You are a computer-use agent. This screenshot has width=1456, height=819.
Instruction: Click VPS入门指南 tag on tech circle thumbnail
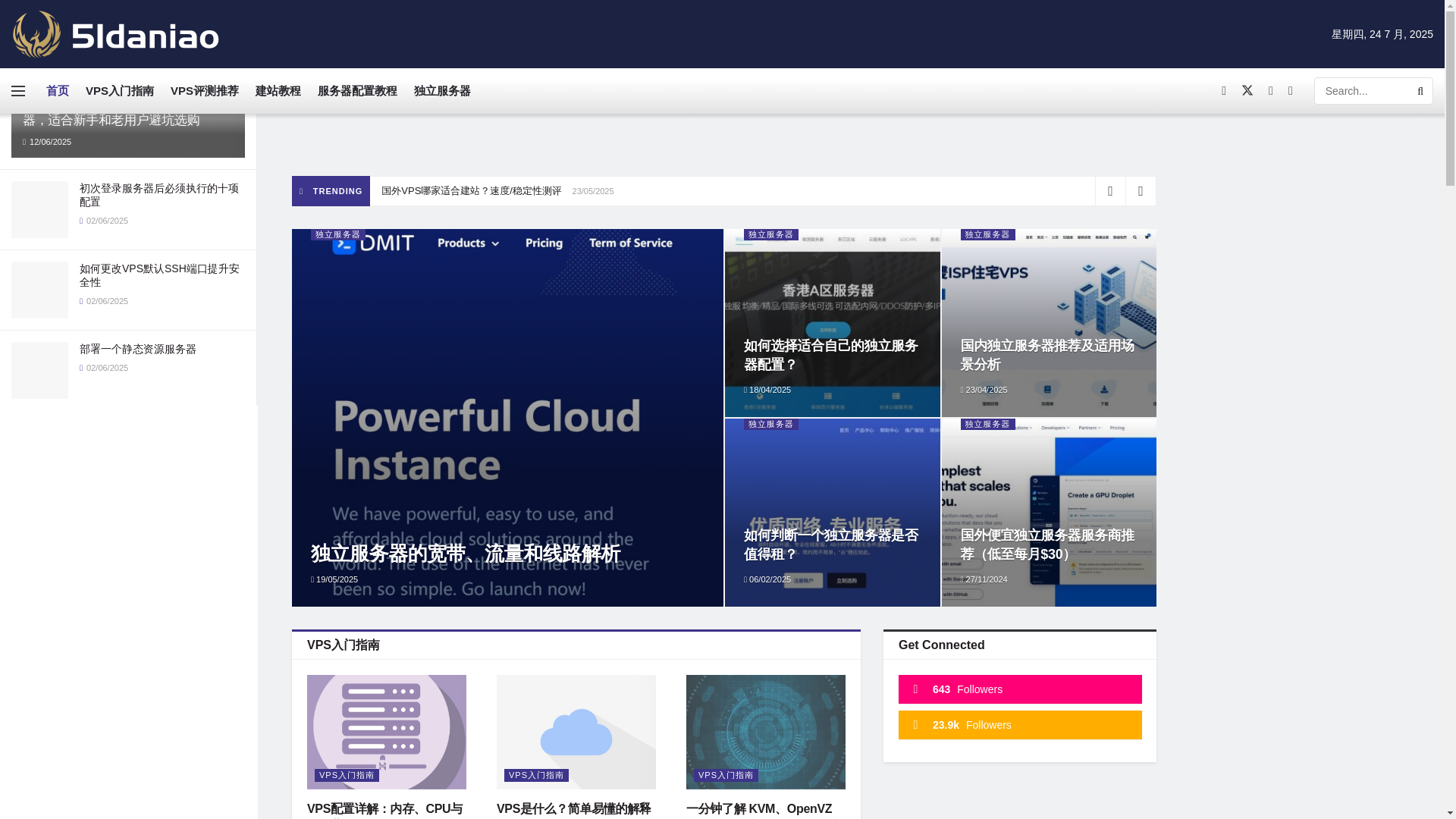[726, 775]
